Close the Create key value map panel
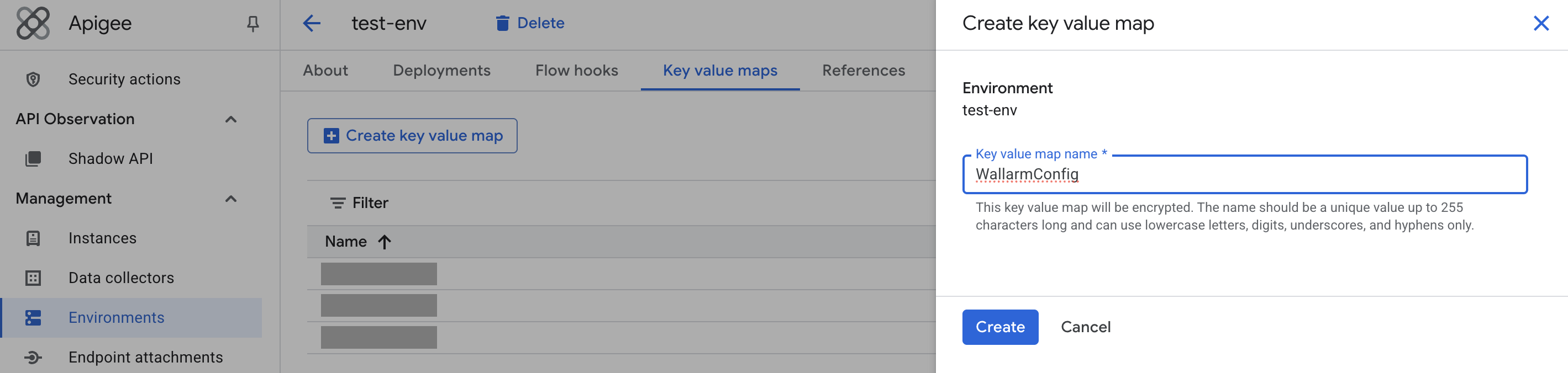This screenshot has height=373, width=1568. pos(1540,24)
